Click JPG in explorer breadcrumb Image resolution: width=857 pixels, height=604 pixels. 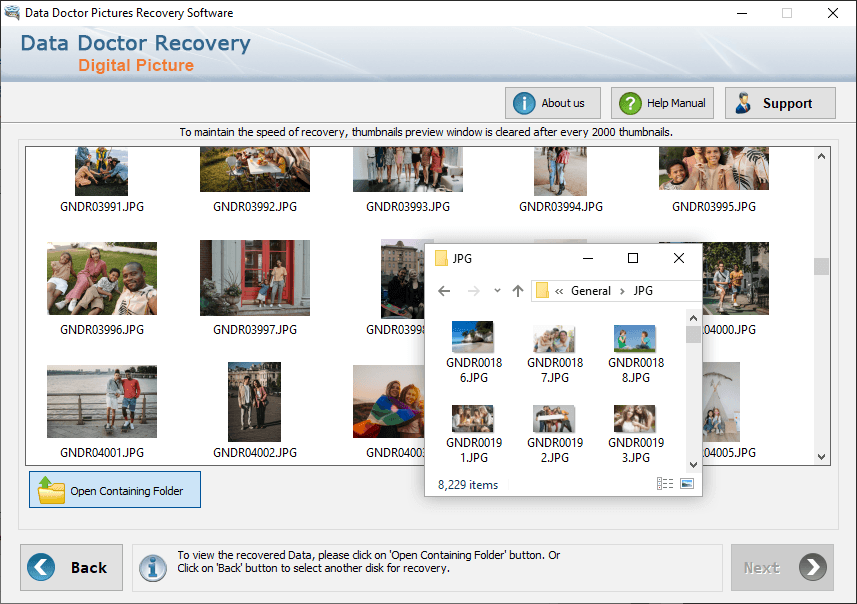[643, 291]
